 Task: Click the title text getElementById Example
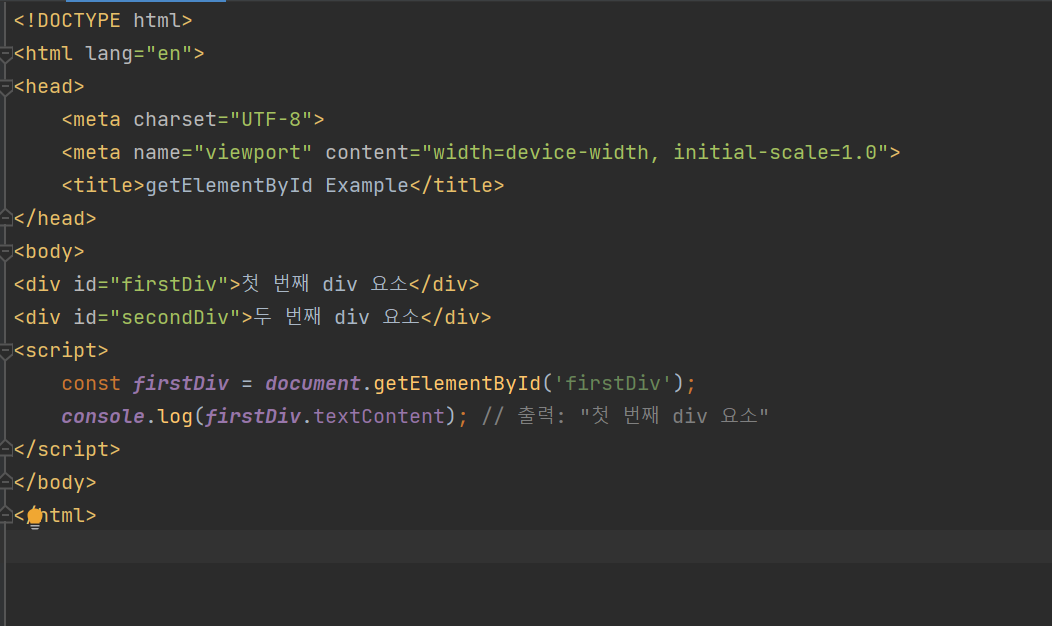(277, 185)
